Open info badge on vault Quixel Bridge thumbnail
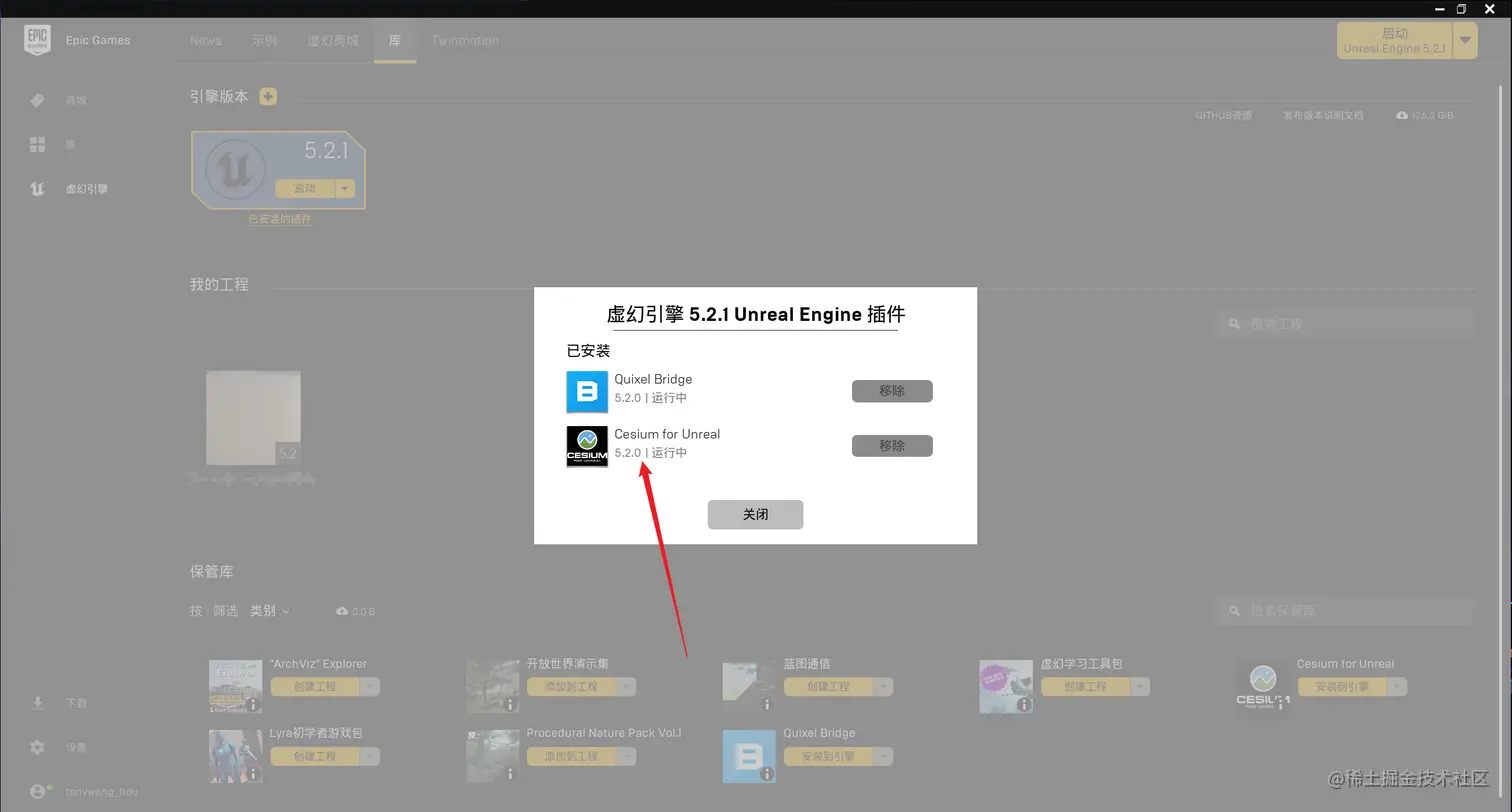The image size is (1512, 812). pos(769,775)
